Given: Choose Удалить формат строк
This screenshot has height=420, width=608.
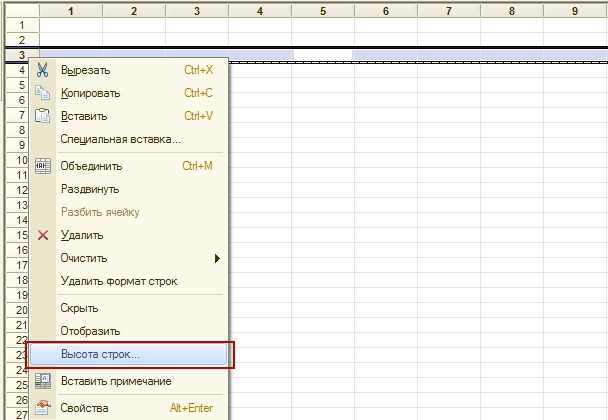Looking at the screenshot, I should point(119,281).
